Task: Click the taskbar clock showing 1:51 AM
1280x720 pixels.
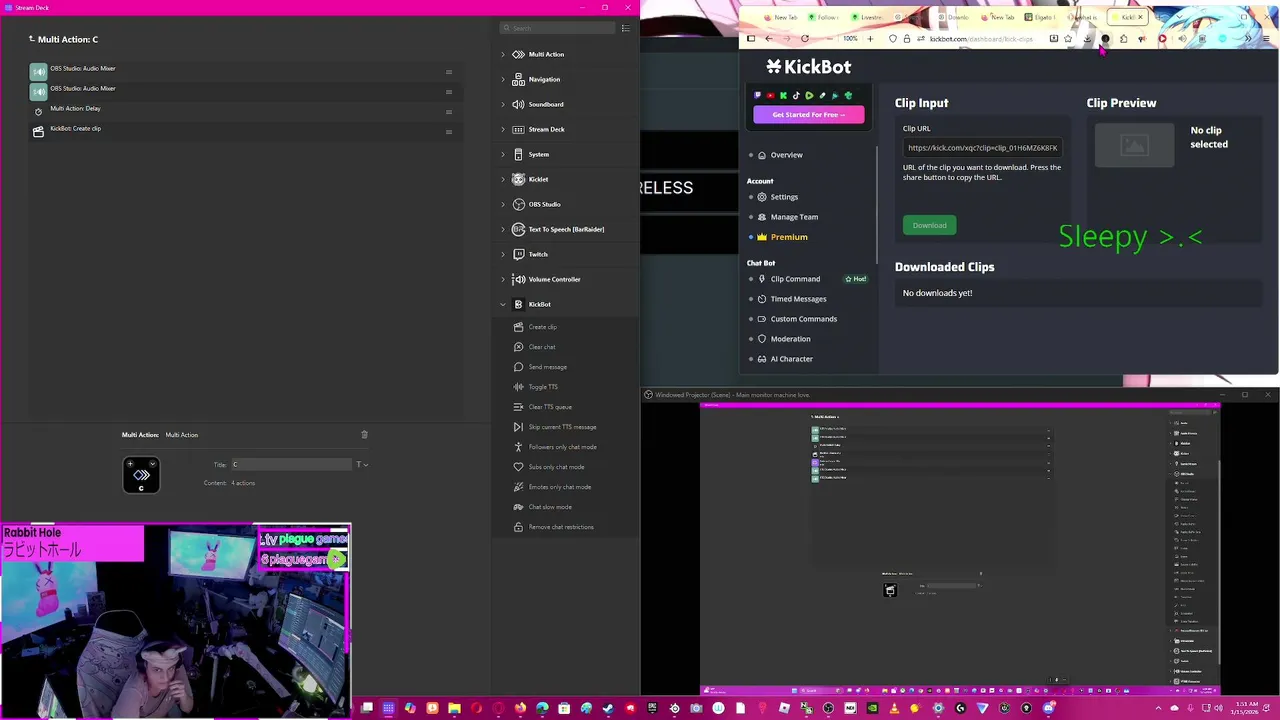Action: (1247, 708)
